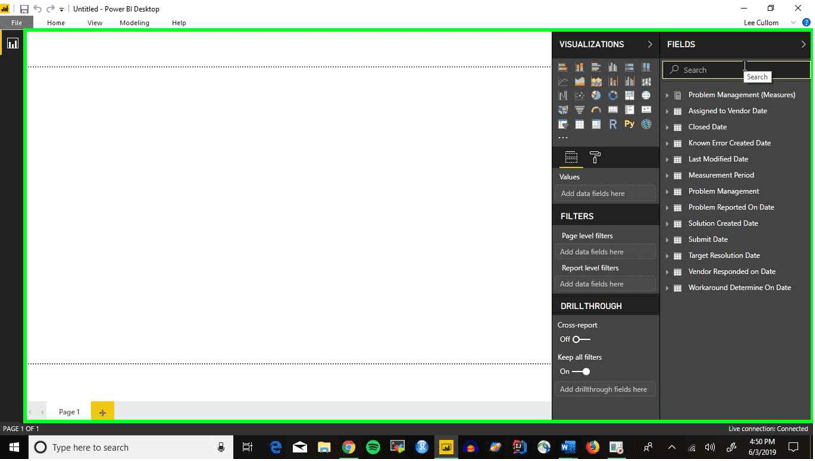The width and height of the screenshot is (815, 461).
Task: Select the Table visual
Action: coord(580,124)
